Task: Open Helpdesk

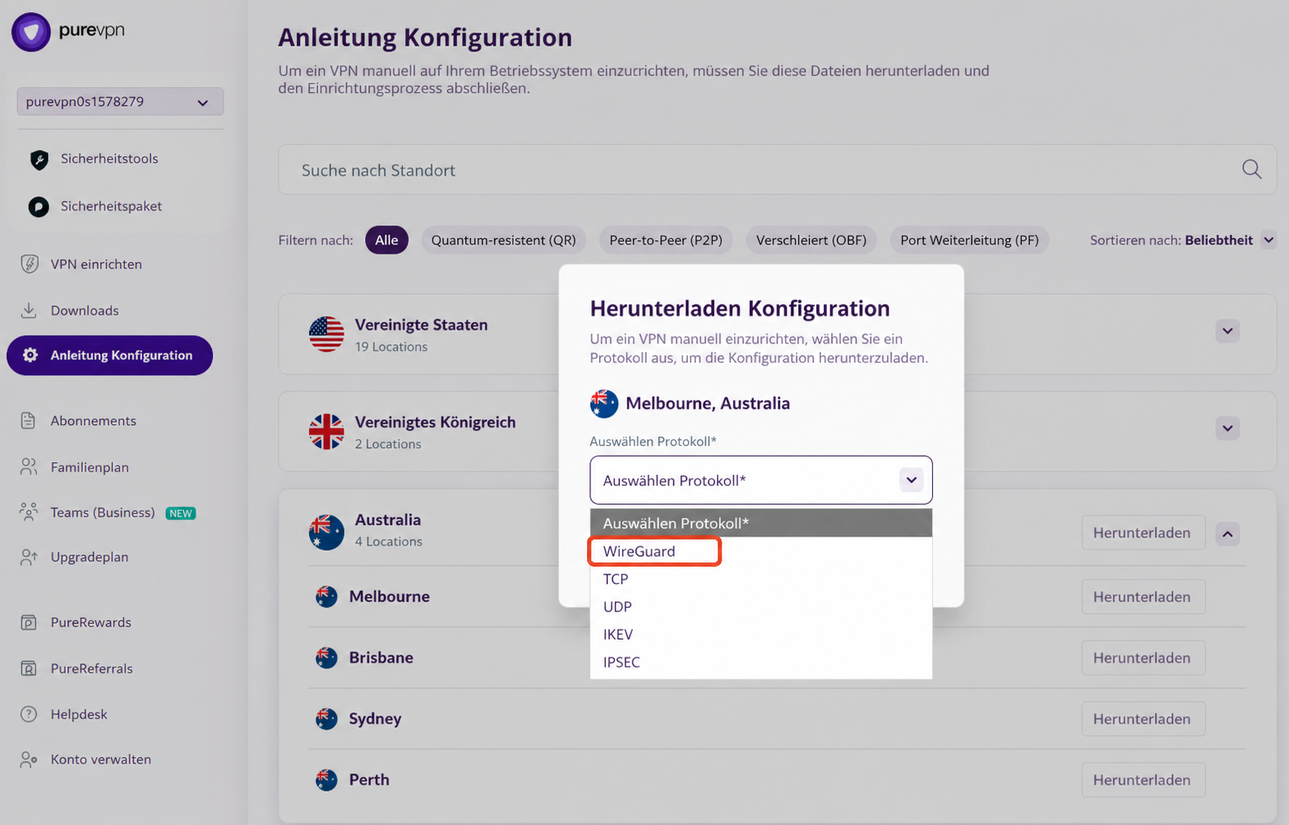Action: (79, 714)
